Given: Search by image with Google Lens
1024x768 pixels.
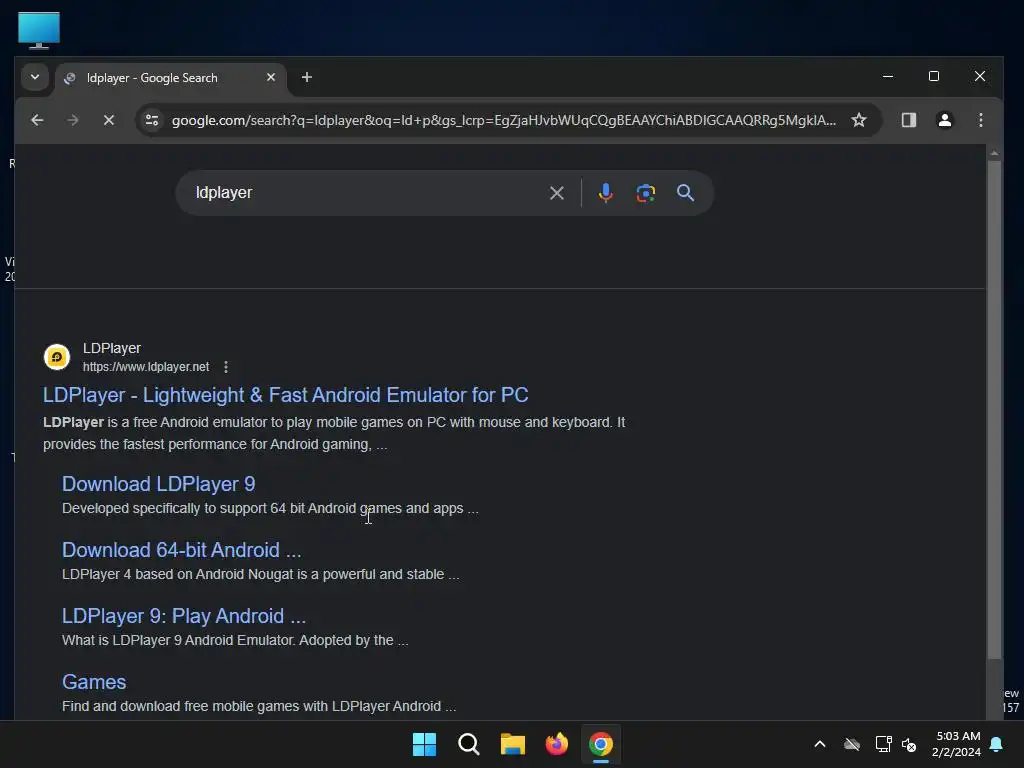Looking at the screenshot, I should click(646, 193).
